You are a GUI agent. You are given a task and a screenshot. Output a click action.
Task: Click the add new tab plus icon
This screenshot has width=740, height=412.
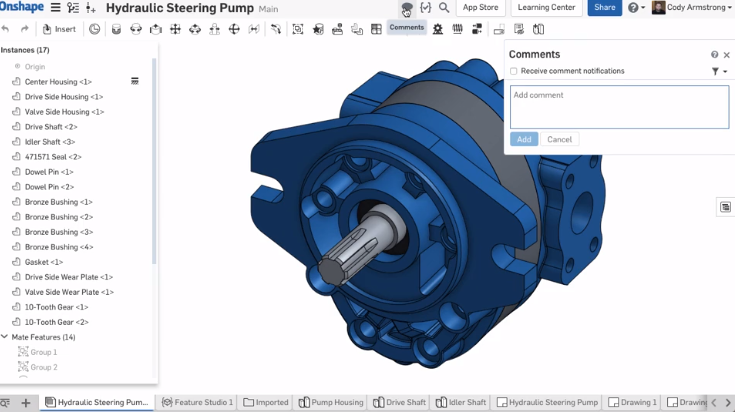pyautogui.click(x=27, y=402)
